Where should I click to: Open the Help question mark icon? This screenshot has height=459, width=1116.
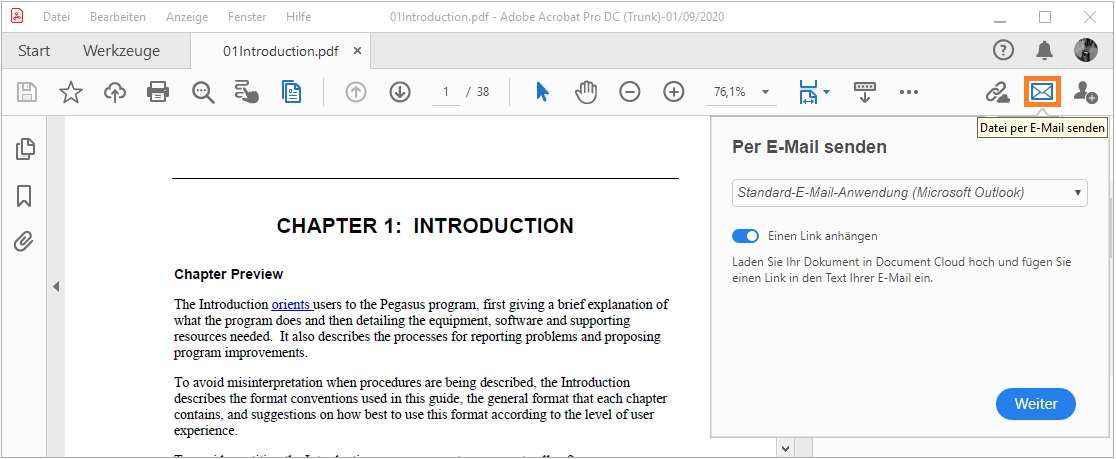pyautogui.click(x=1003, y=50)
